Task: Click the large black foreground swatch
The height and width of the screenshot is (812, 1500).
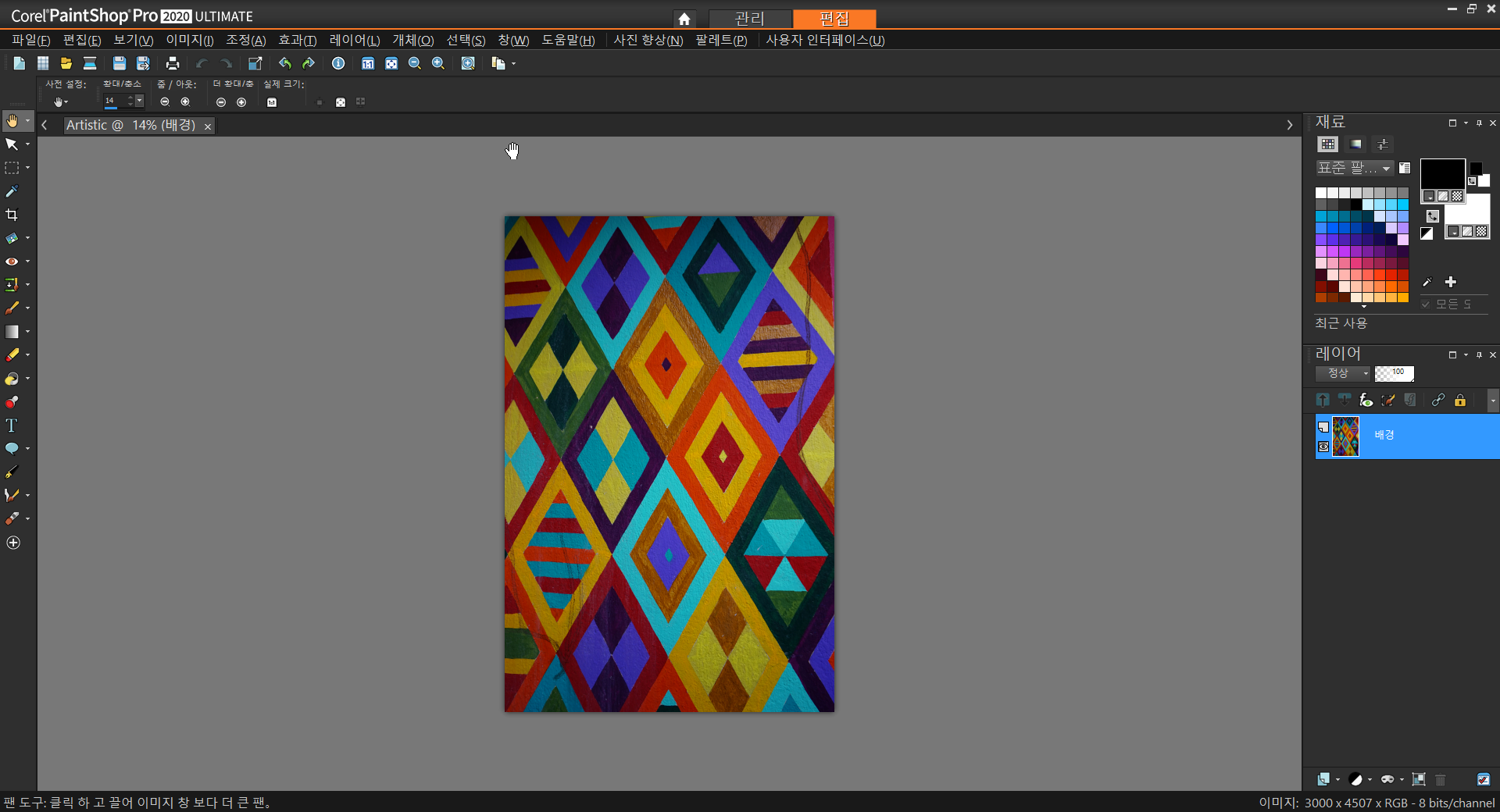Action: tap(1442, 173)
